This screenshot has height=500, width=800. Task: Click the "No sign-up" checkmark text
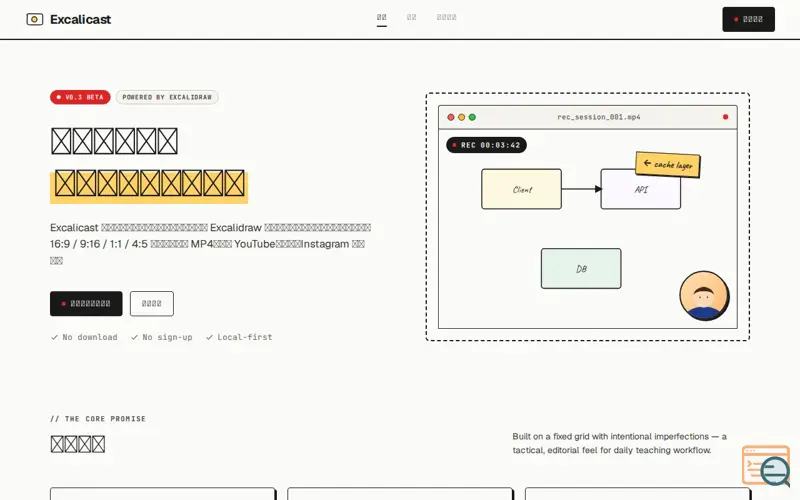(x=162, y=337)
